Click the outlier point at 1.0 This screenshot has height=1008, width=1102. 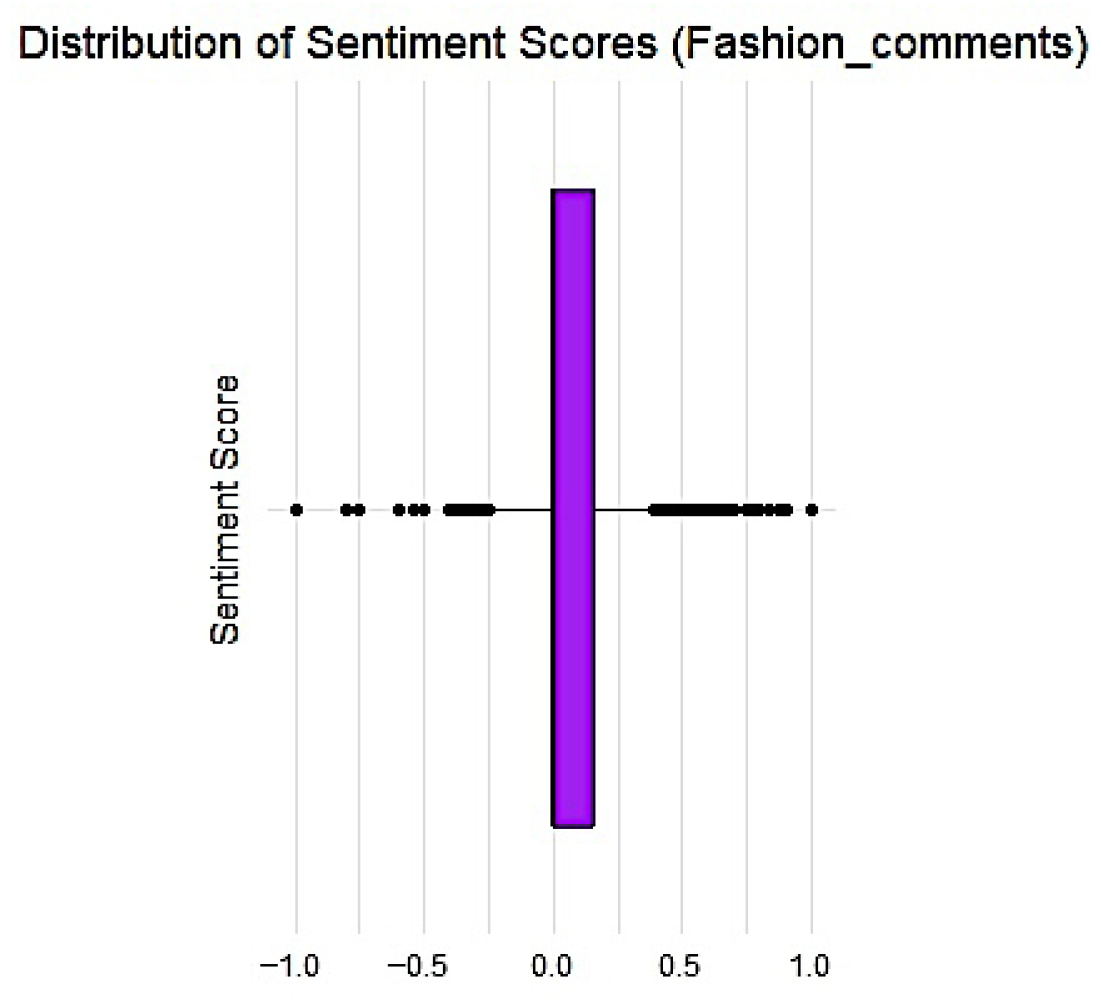(811, 510)
